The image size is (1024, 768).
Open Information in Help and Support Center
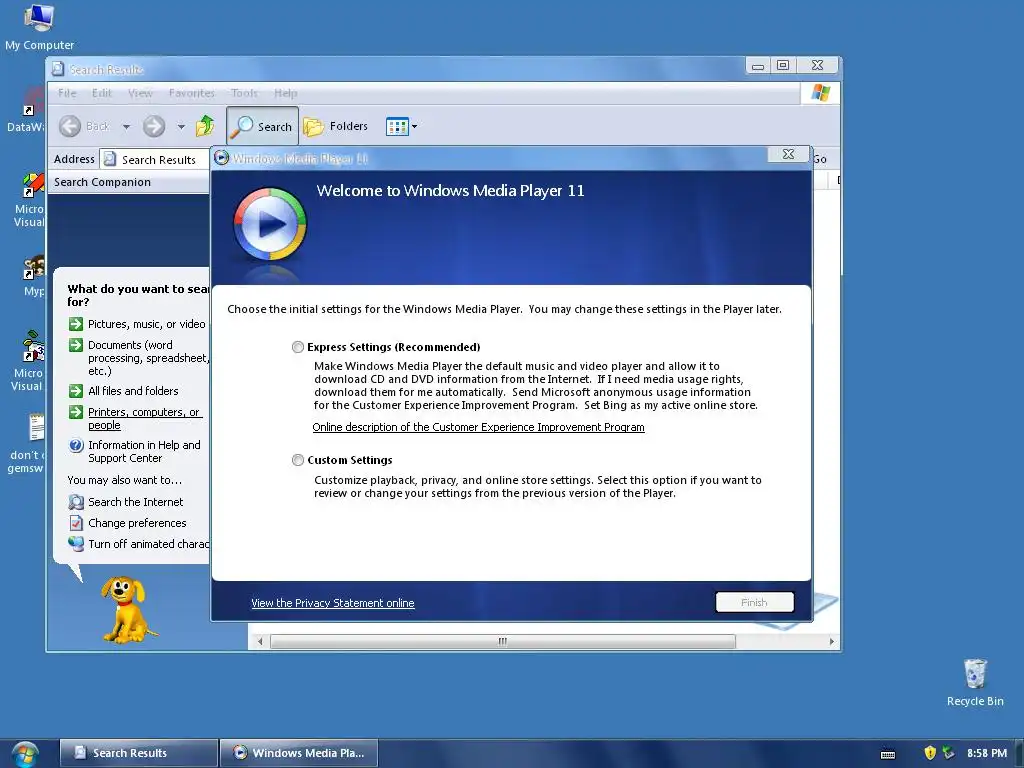click(144, 451)
